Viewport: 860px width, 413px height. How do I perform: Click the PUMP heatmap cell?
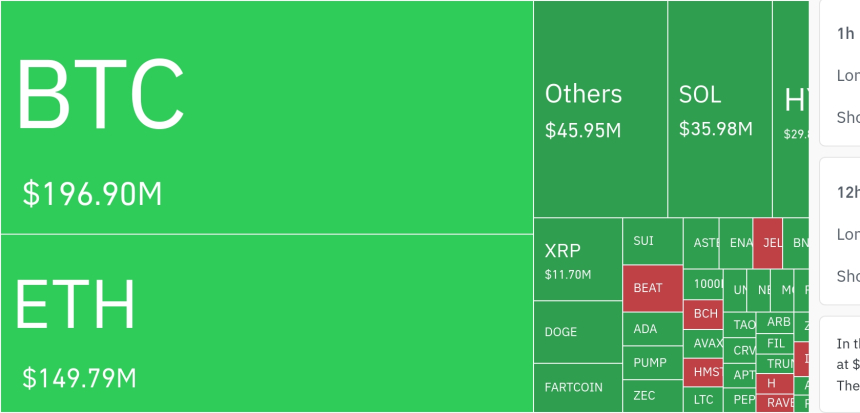652,362
